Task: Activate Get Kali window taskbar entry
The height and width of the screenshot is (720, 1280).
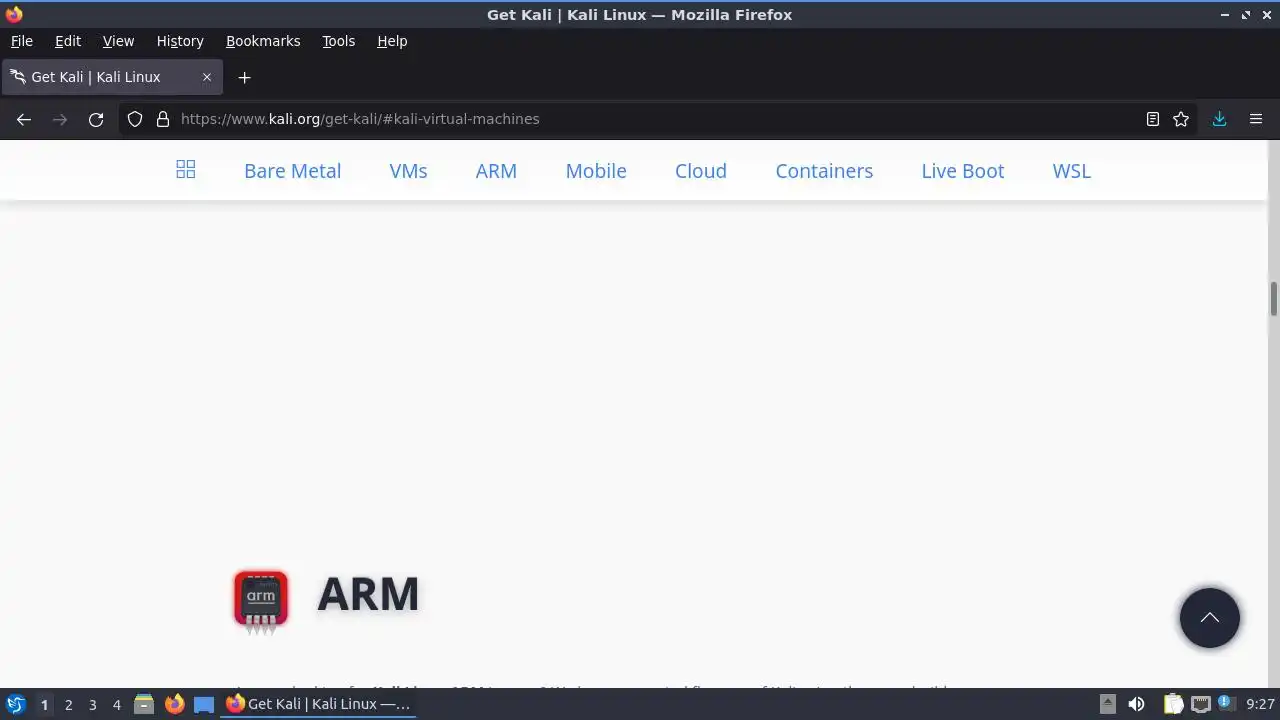Action: [x=317, y=704]
